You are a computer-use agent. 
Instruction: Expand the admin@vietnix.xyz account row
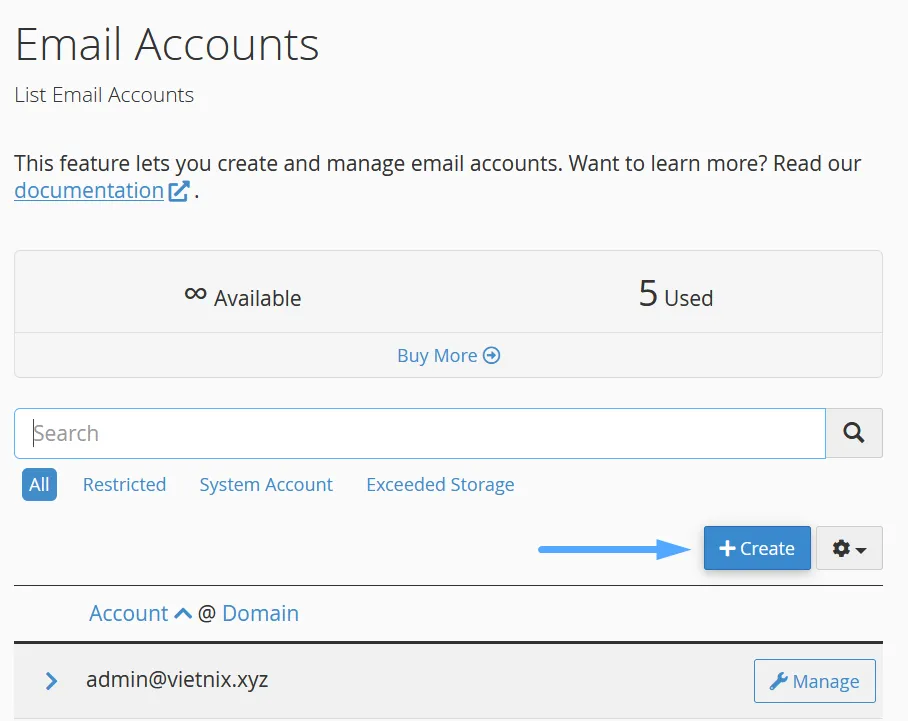click(x=52, y=681)
